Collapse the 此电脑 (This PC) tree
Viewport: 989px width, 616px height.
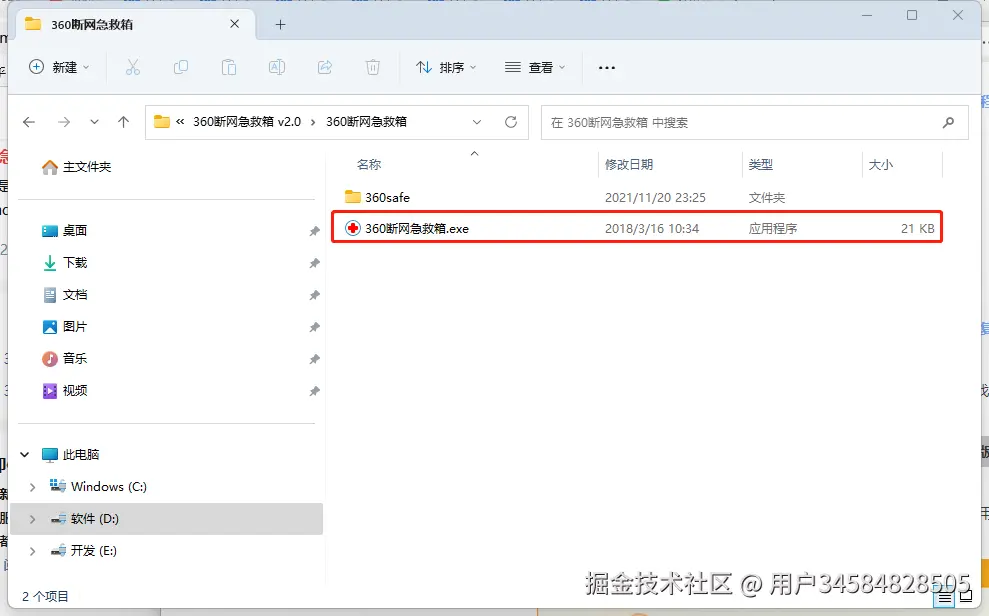pyautogui.click(x=25, y=455)
